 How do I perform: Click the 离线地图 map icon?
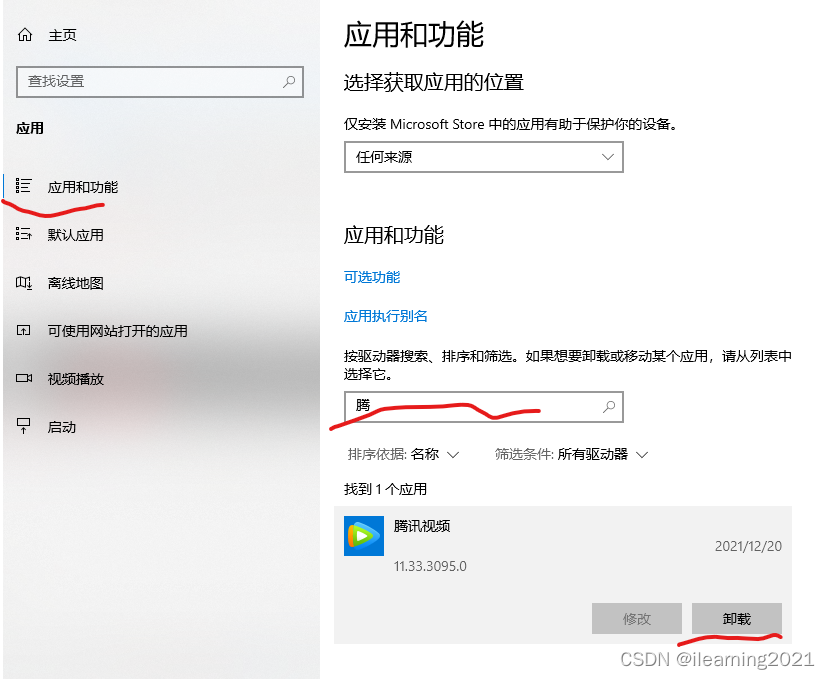click(x=23, y=283)
